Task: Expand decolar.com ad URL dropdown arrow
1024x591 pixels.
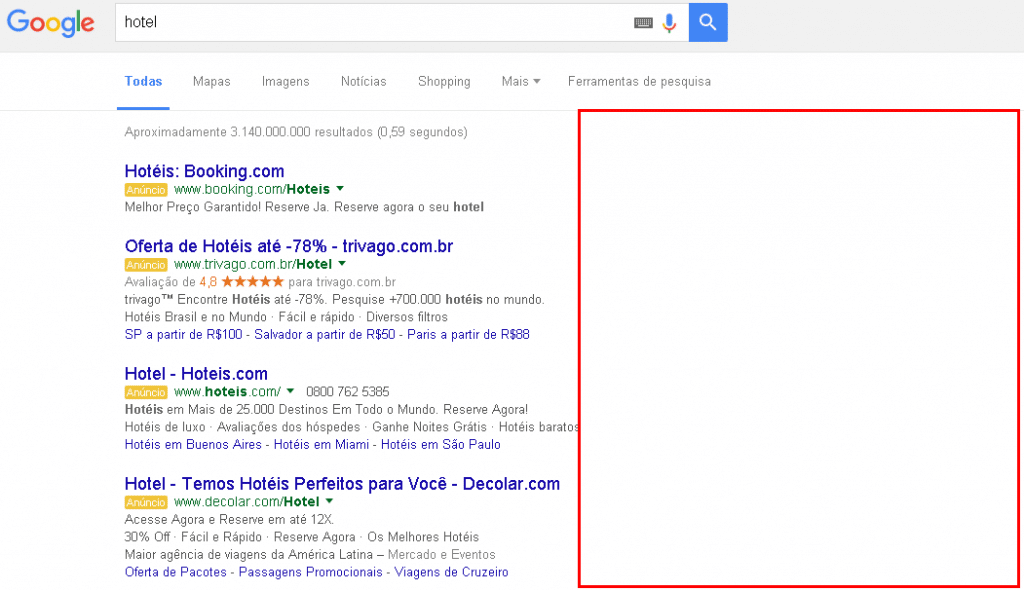Action: coord(329,501)
